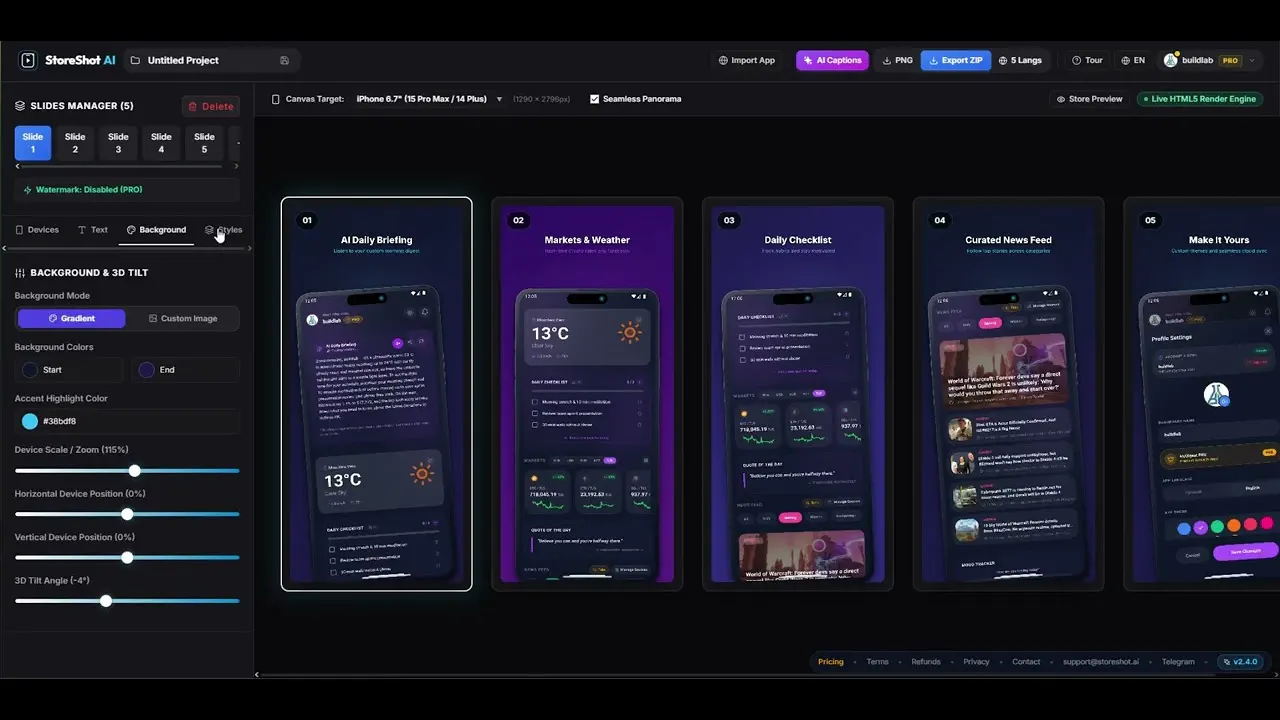1280x720 pixels.
Task: Open the Refunds link
Action: [926, 662]
